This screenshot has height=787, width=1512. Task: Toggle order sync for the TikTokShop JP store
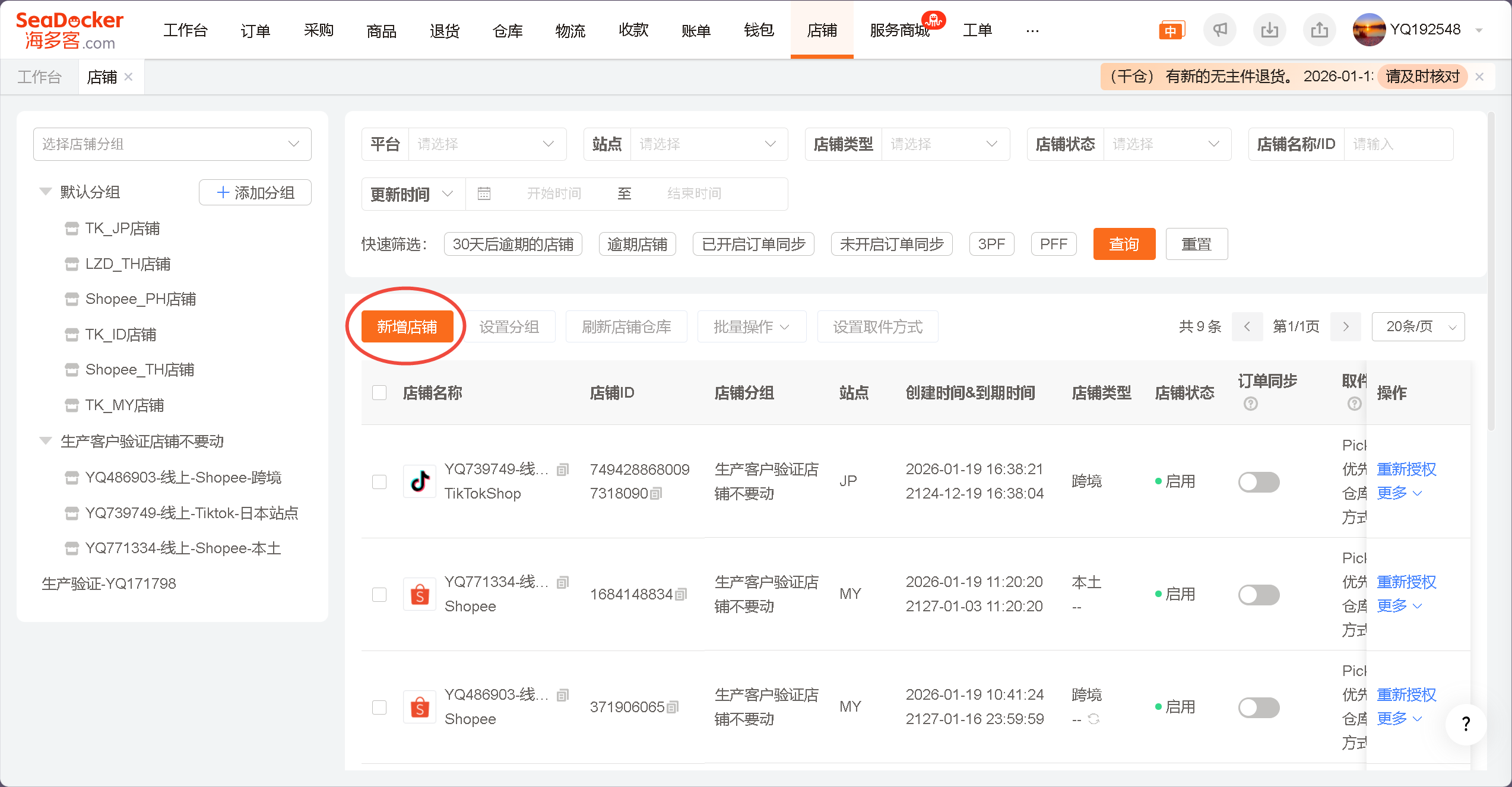tap(1259, 481)
